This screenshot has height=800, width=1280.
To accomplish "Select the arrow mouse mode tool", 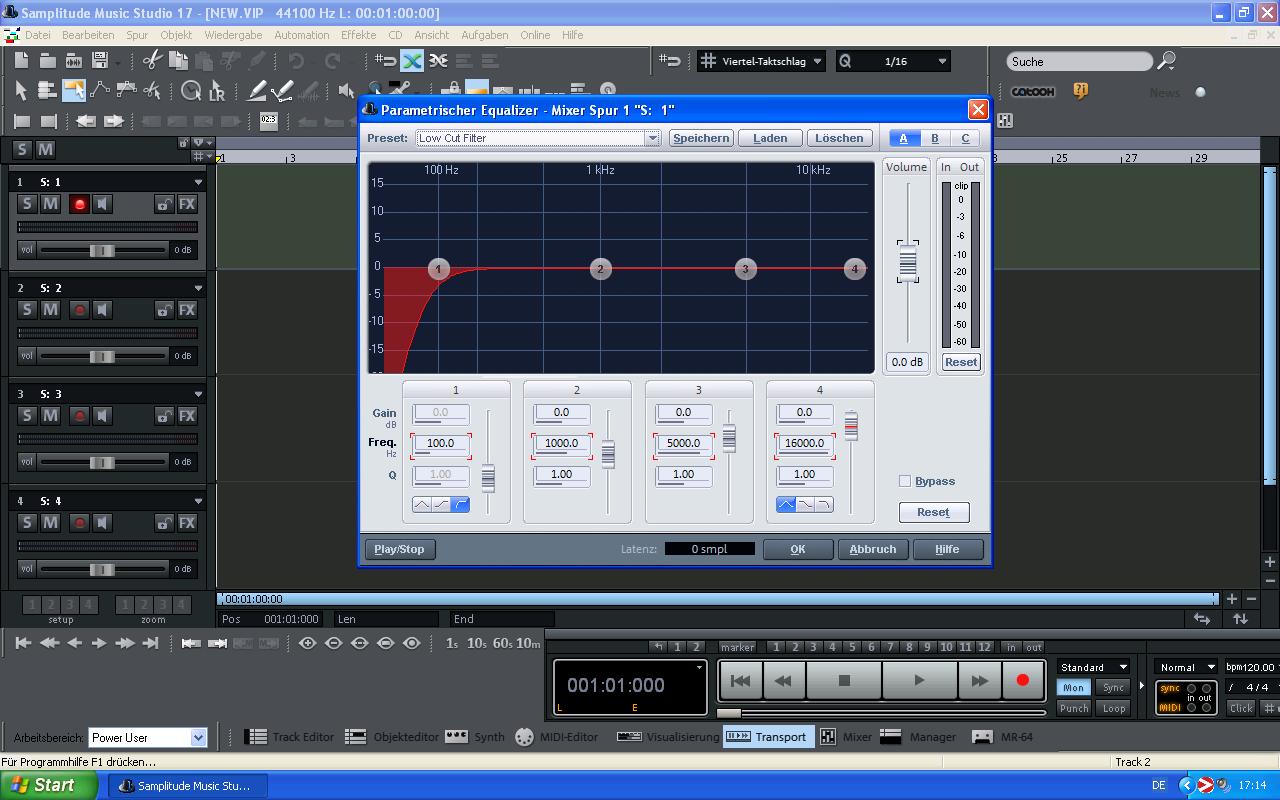I will (x=21, y=91).
